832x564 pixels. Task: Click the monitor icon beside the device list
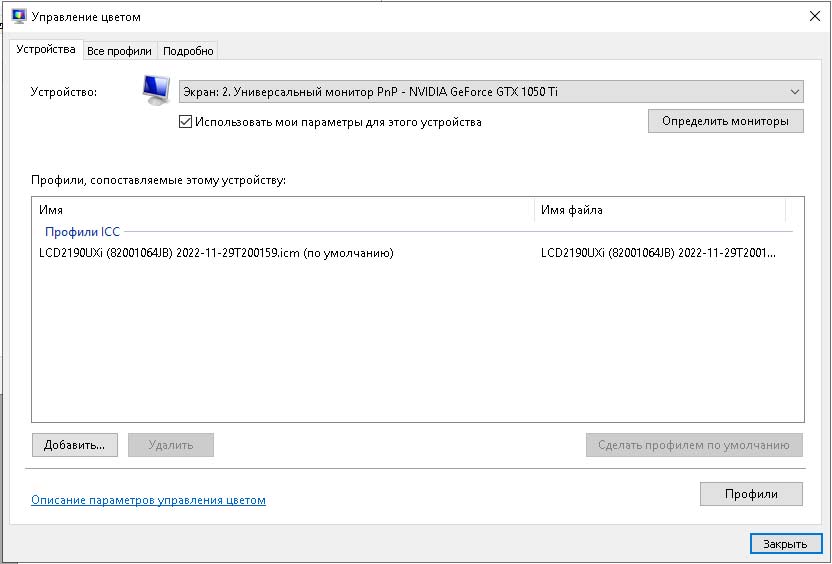tap(155, 91)
